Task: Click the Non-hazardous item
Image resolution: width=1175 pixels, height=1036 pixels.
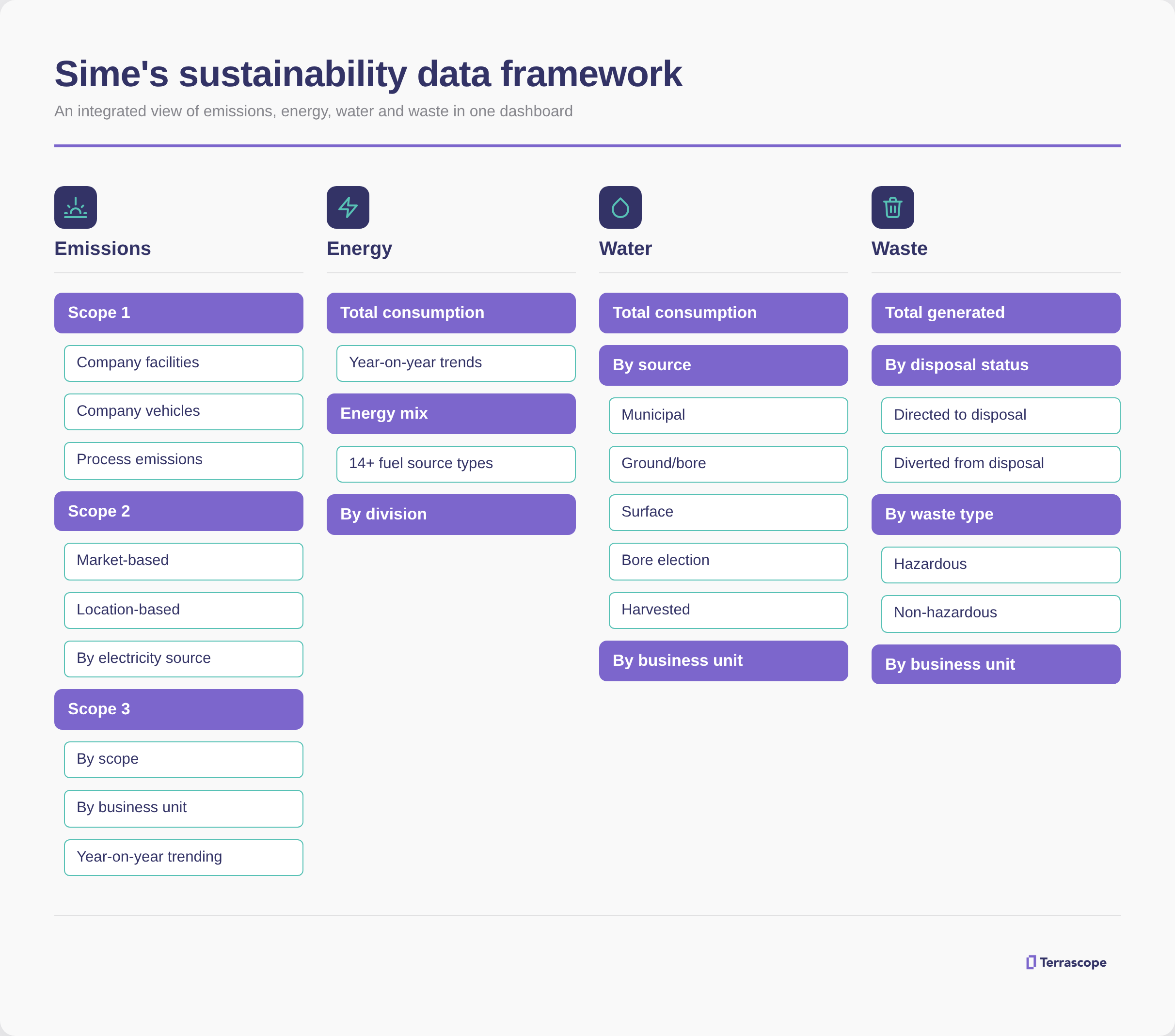Action: (x=1000, y=613)
